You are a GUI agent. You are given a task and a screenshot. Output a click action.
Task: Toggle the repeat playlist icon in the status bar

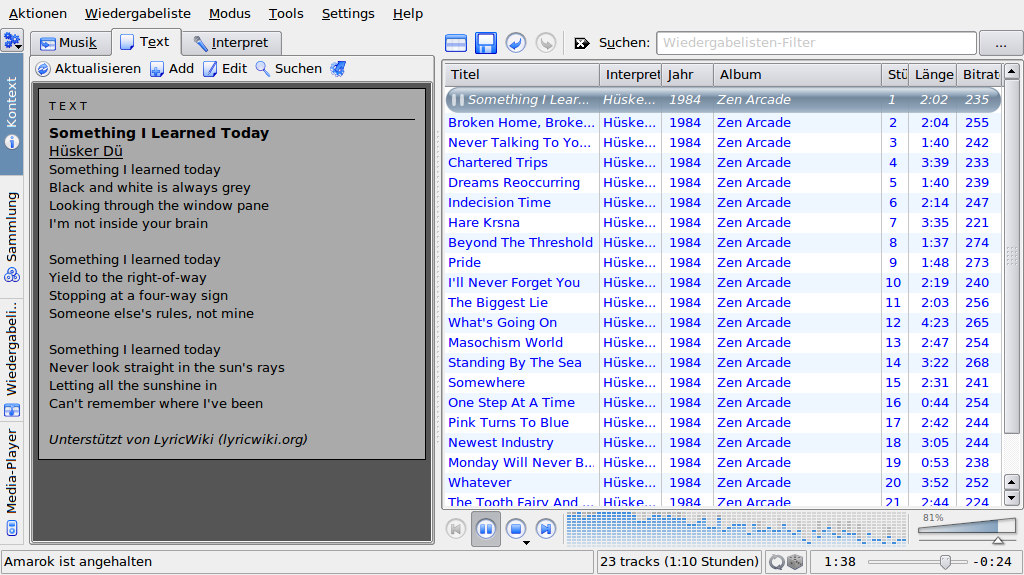coord(776,562)
